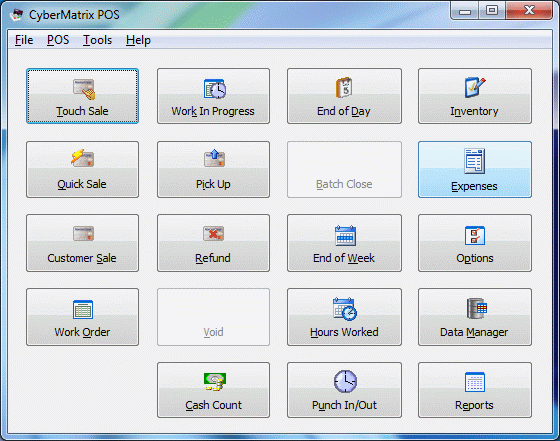Click the Pick Up arrow card icon

(214, 158)
